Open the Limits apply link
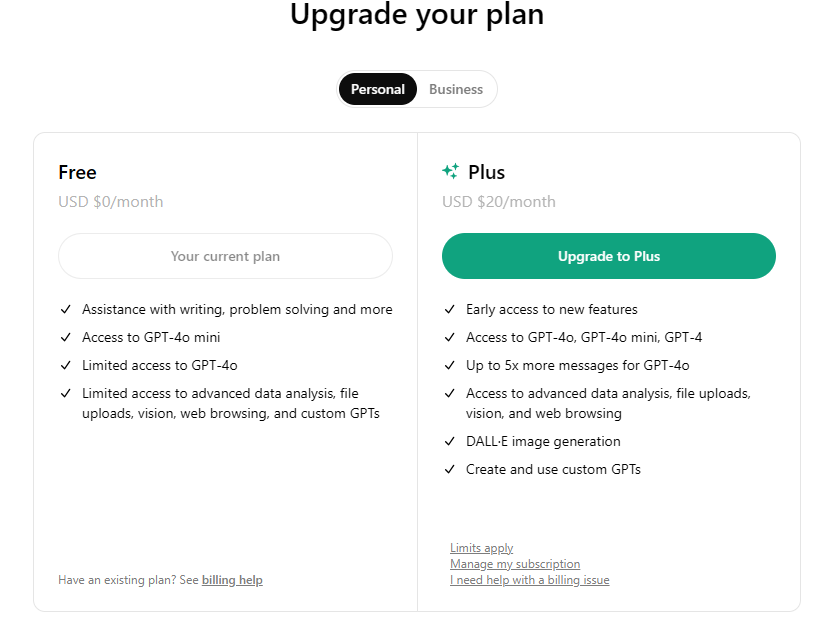Screen dimensions: 836x618 coord(481,548)
